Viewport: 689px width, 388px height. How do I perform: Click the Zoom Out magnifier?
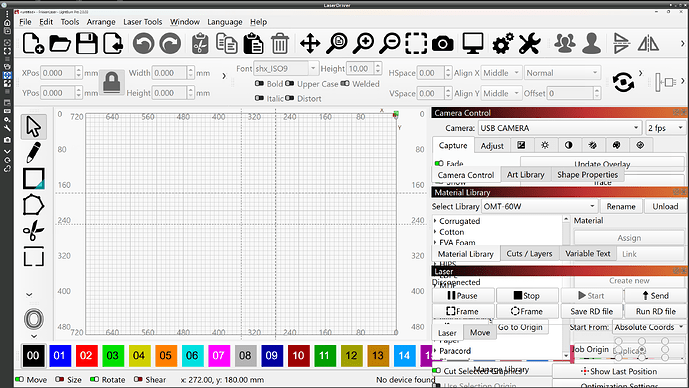click(390, 44)
